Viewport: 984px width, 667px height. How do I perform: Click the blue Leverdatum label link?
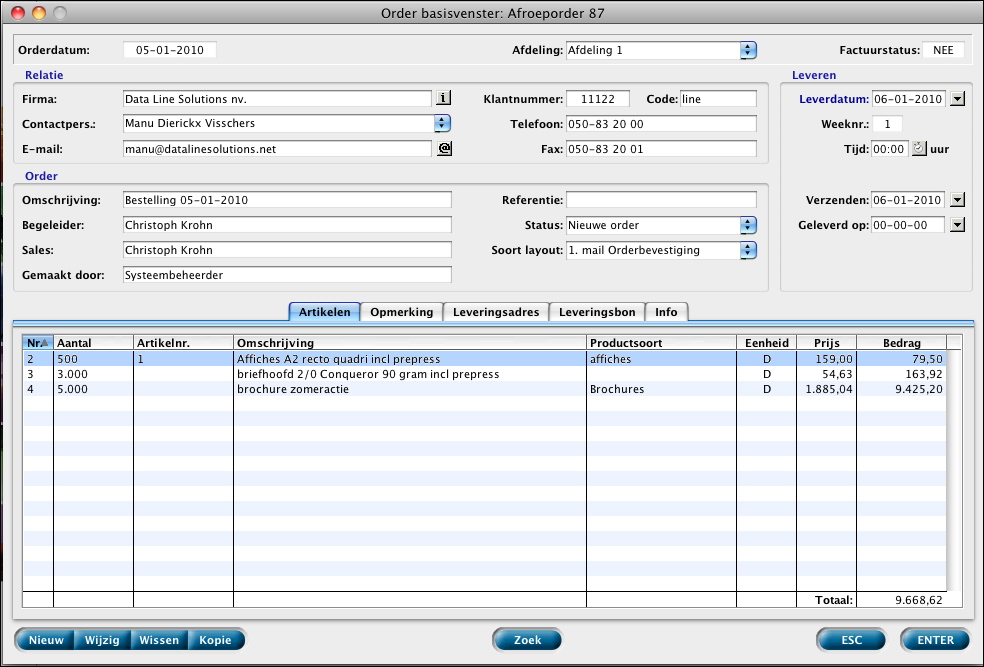click(x=833, y=99)
